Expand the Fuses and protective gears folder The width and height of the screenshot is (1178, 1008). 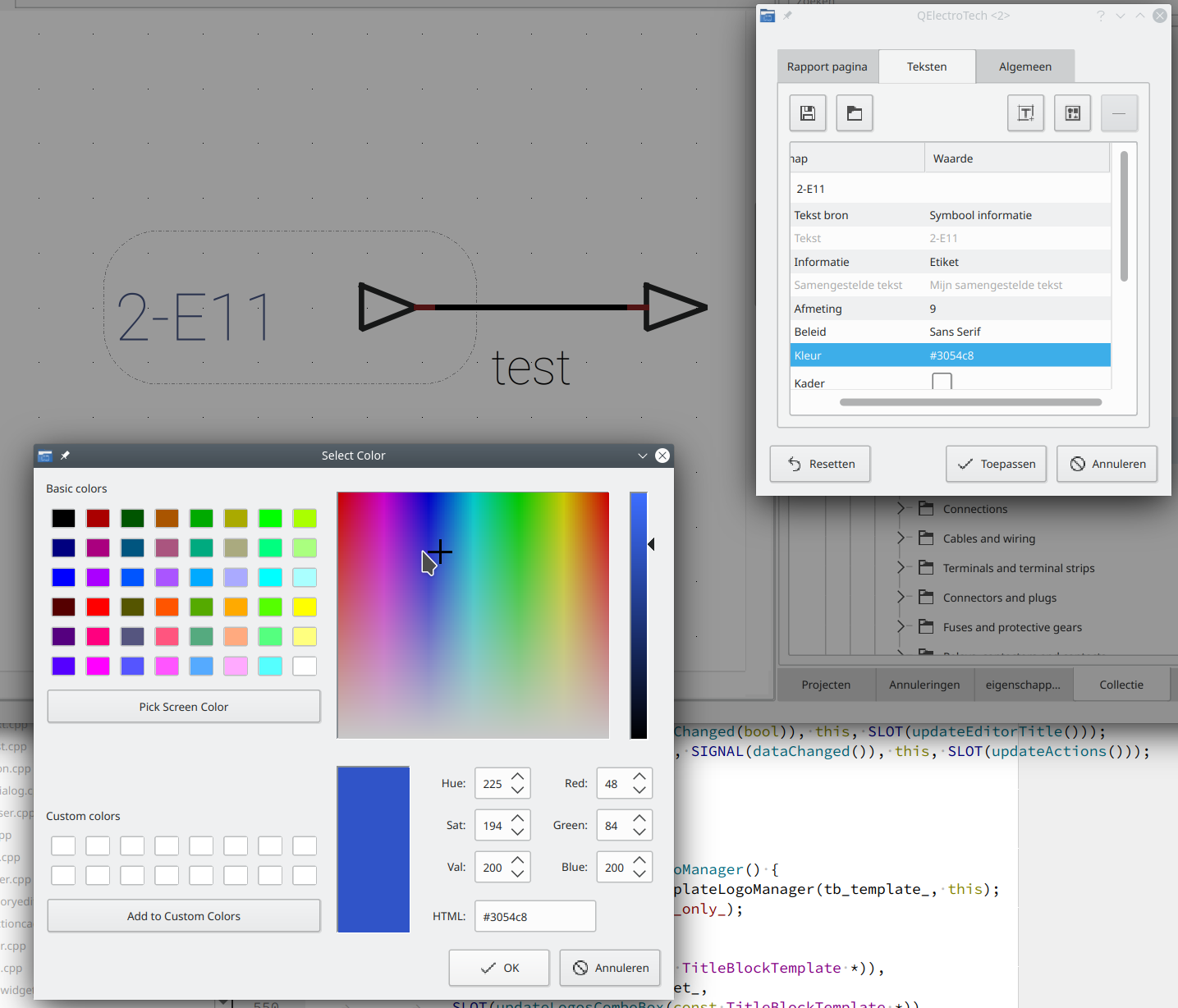click(901, 627)
